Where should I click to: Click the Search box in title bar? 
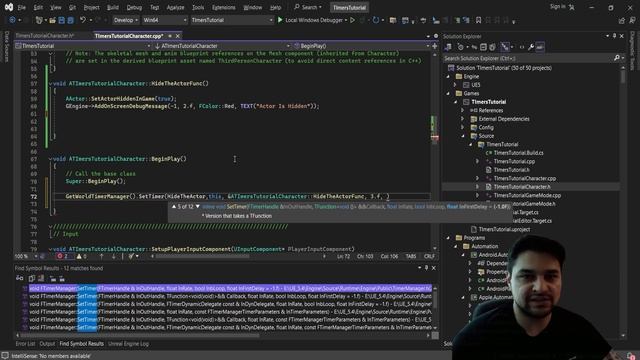308,7
